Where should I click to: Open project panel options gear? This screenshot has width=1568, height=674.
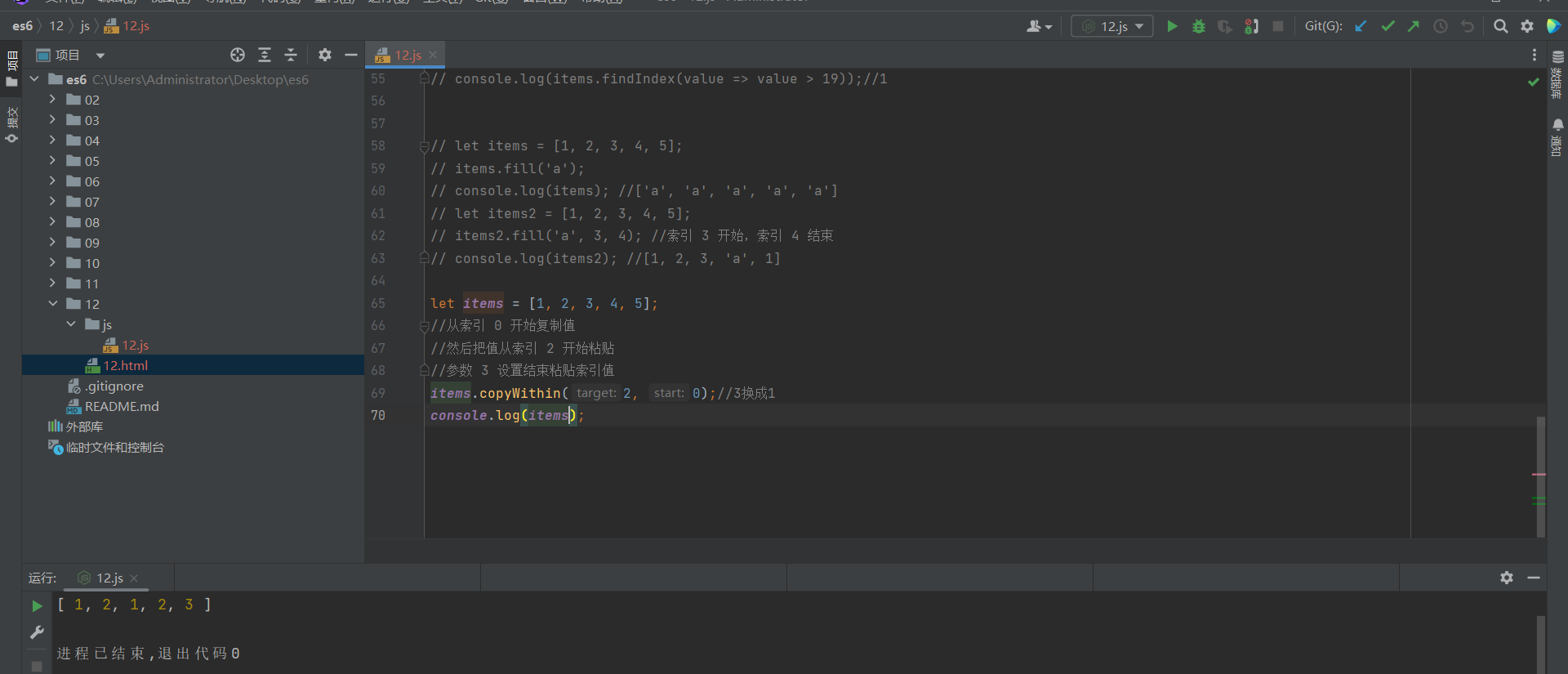325,55
